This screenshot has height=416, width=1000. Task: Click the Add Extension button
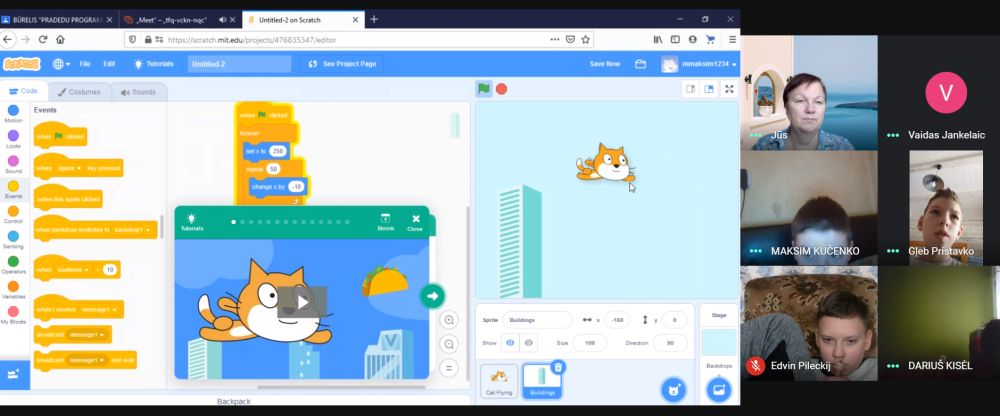[x=14, y=375]
